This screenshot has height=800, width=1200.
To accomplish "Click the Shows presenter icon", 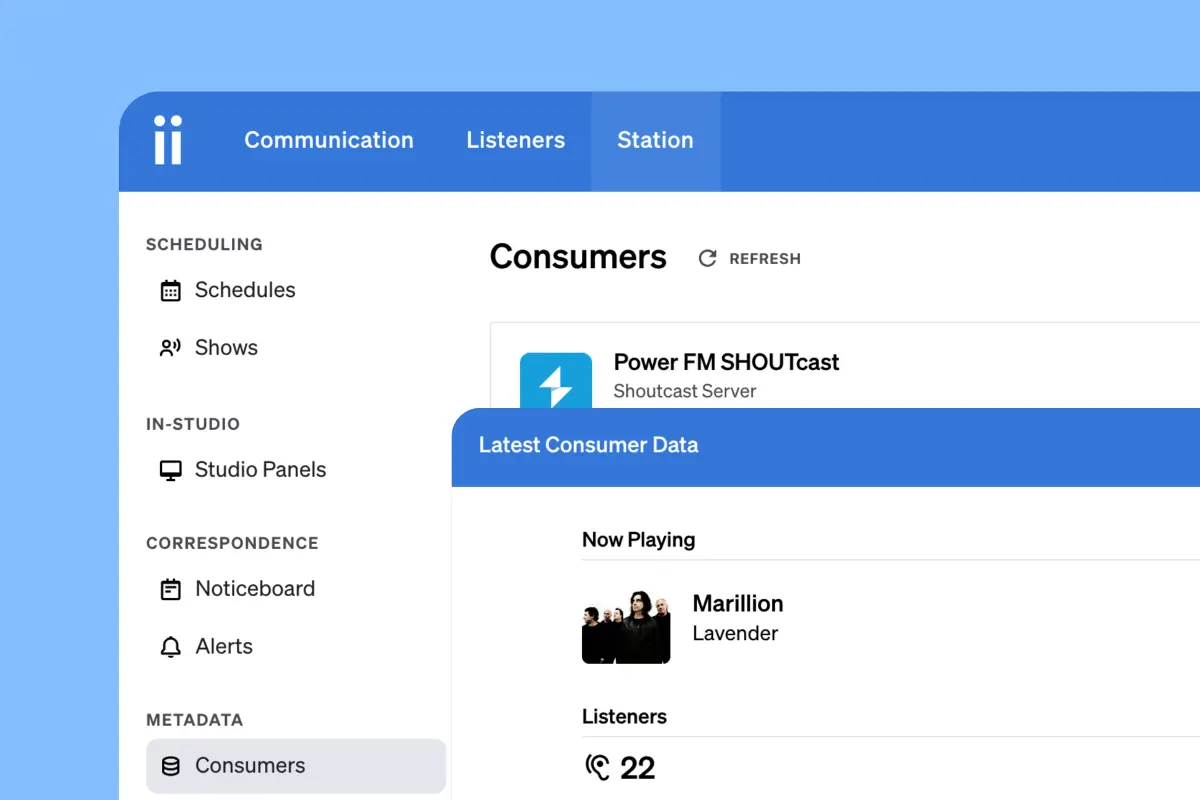I will coord(171,348).
